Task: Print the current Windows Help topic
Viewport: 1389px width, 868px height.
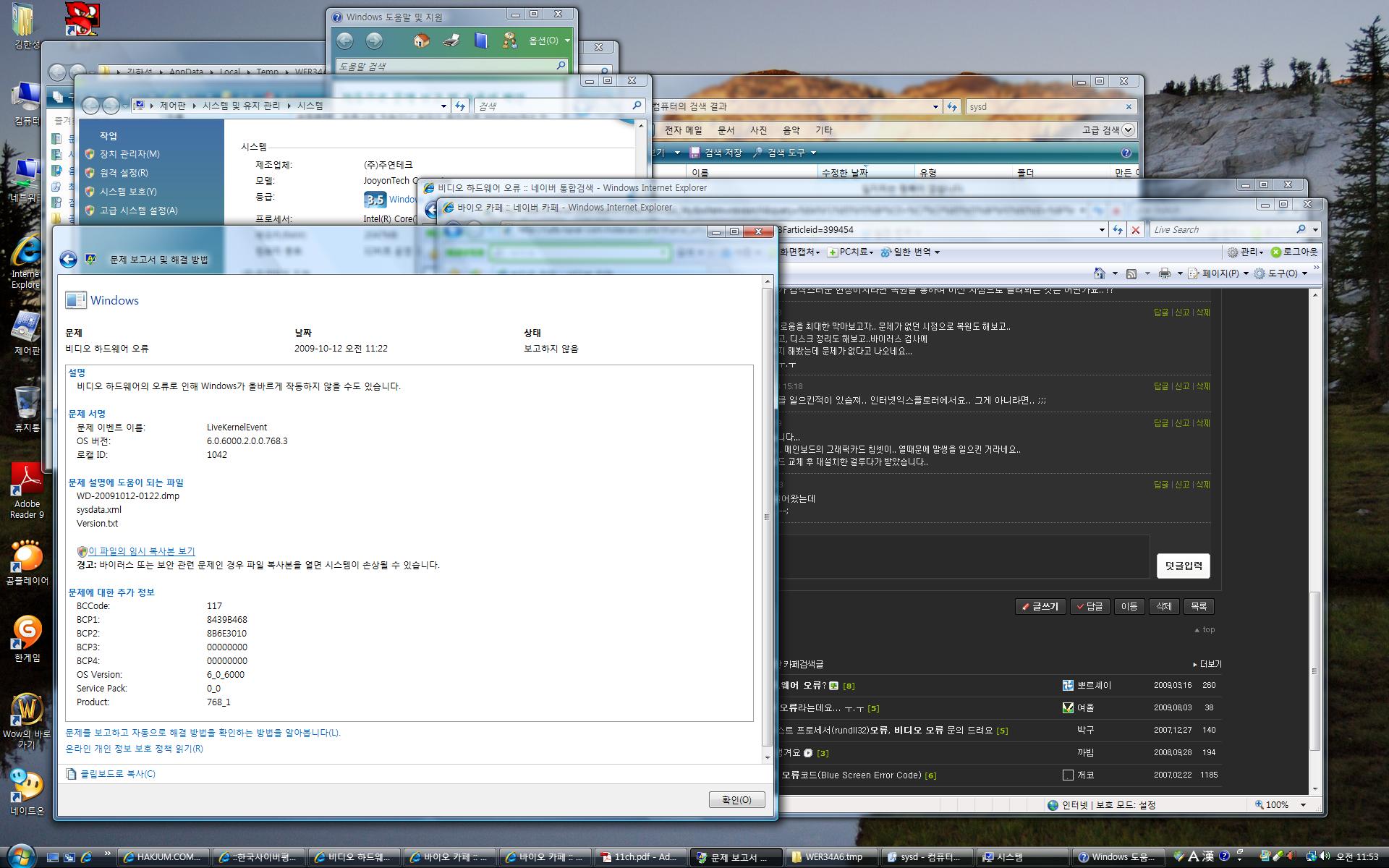Action: coord(451,41)
